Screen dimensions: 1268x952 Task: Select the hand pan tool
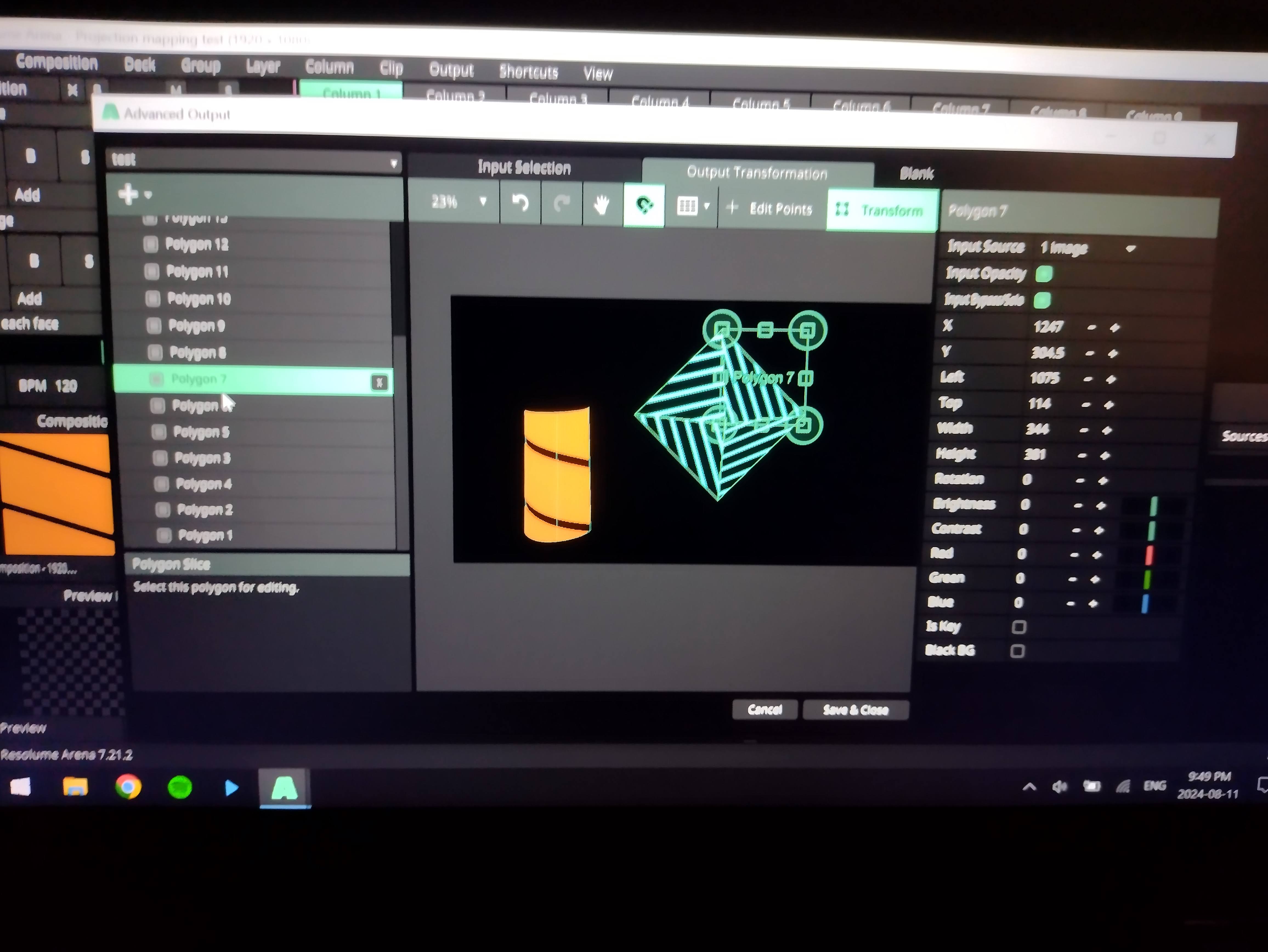click(601, 204)
